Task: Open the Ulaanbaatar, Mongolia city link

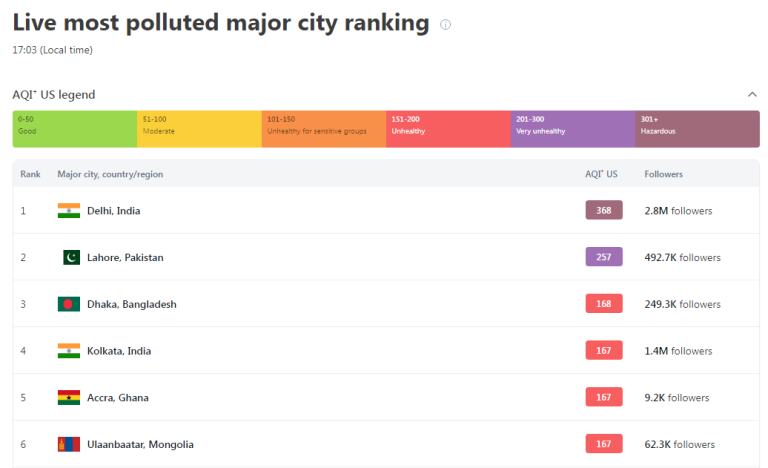Action: coord(141,444)
